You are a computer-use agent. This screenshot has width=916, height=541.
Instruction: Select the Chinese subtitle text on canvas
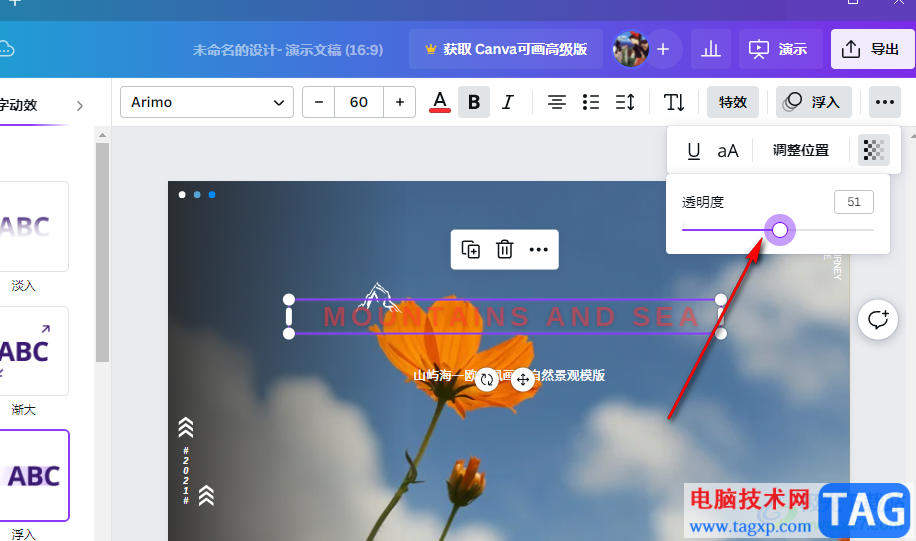click(x=509, y=375)
